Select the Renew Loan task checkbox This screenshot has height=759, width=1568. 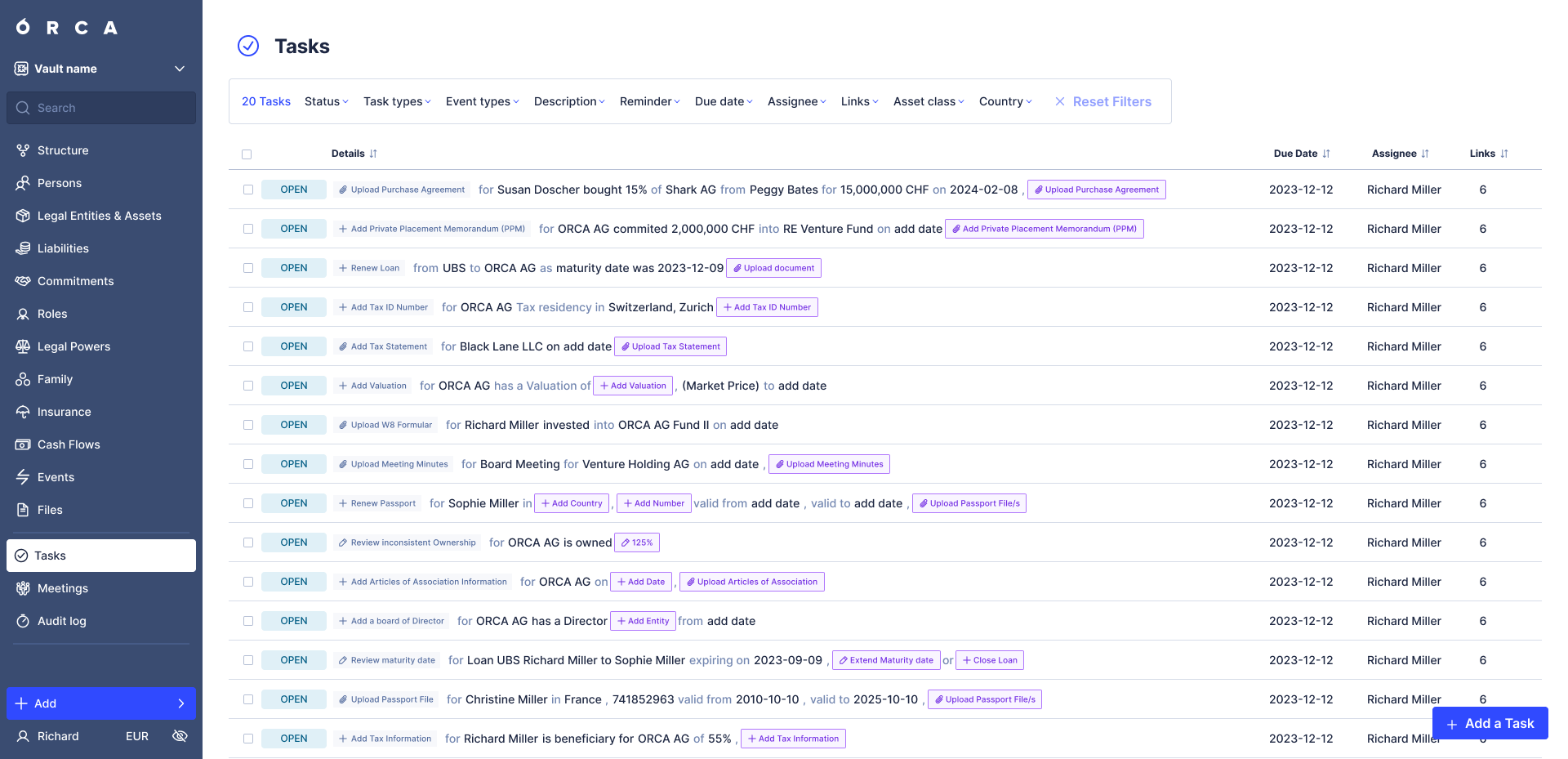(248, 268)
